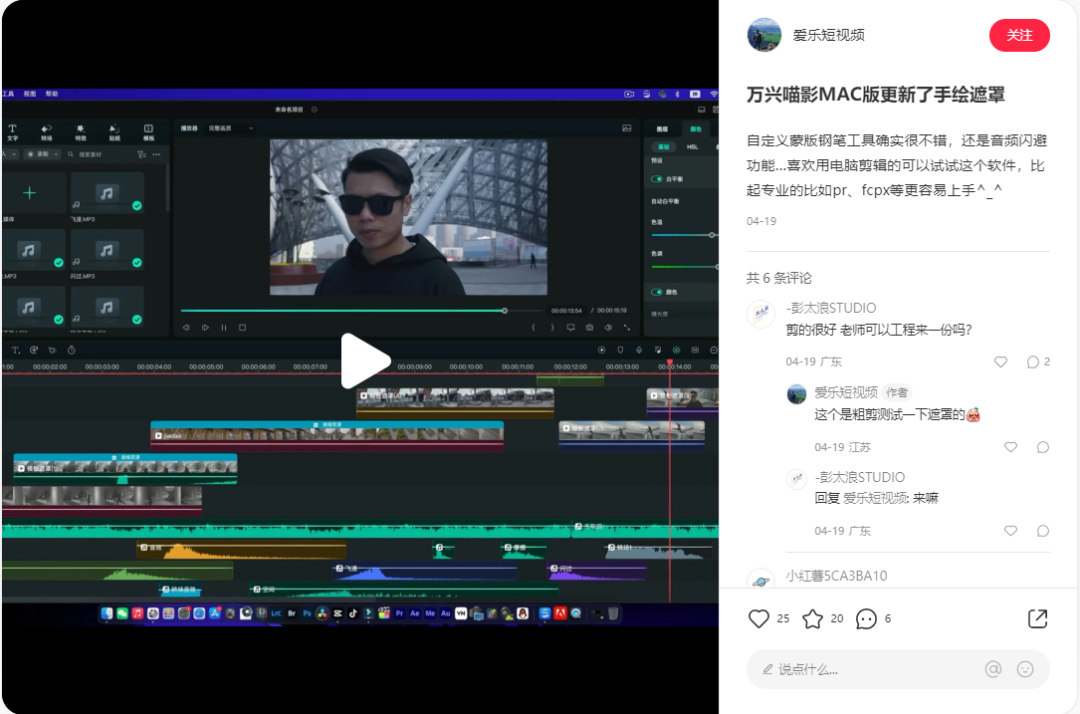Screen dimensions: 1080x714
Task: Like the reply 回复 爱乐短视频: 来嘛
Action: [x=1010, y=531]
